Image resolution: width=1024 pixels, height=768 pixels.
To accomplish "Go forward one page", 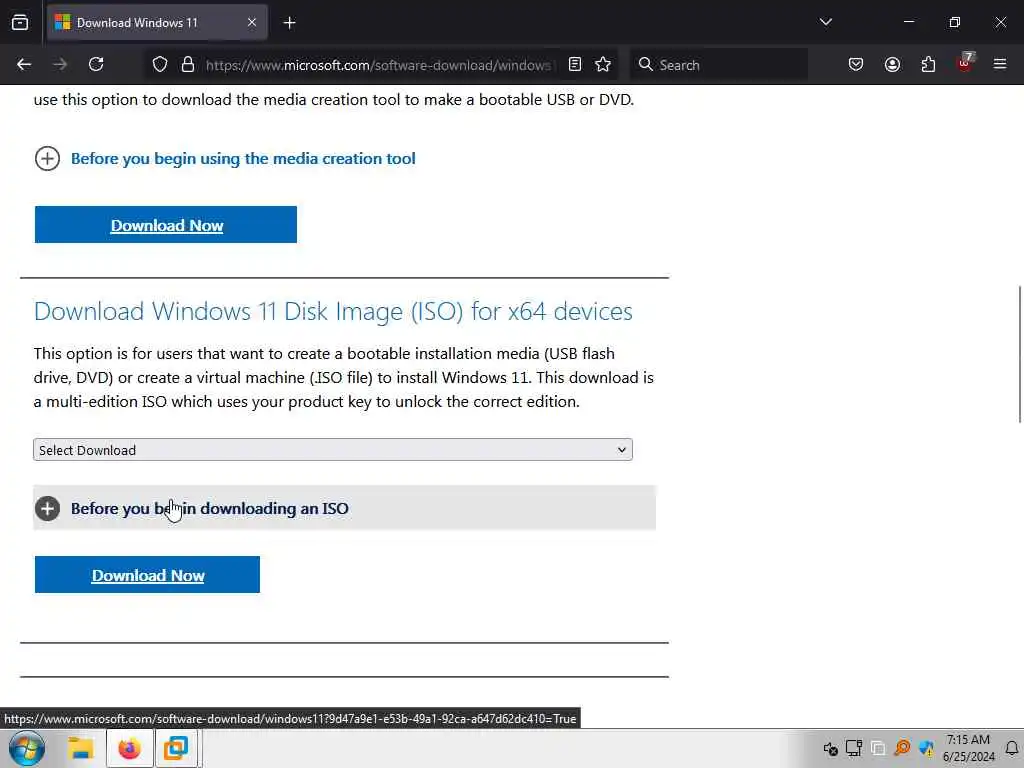I will [60, 64].
